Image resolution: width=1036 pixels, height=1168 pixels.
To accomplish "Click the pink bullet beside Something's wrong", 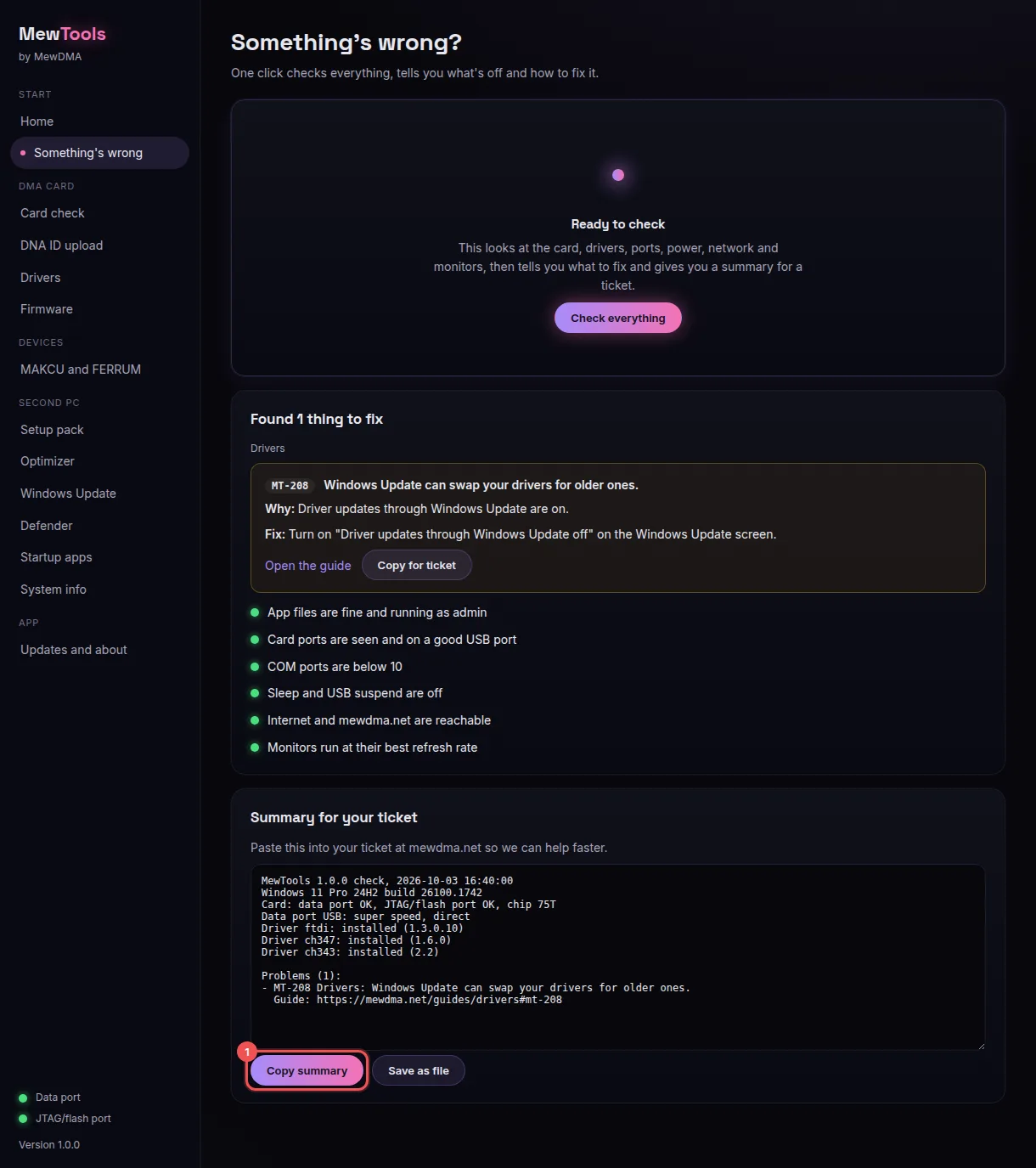I will coord(23,153).
